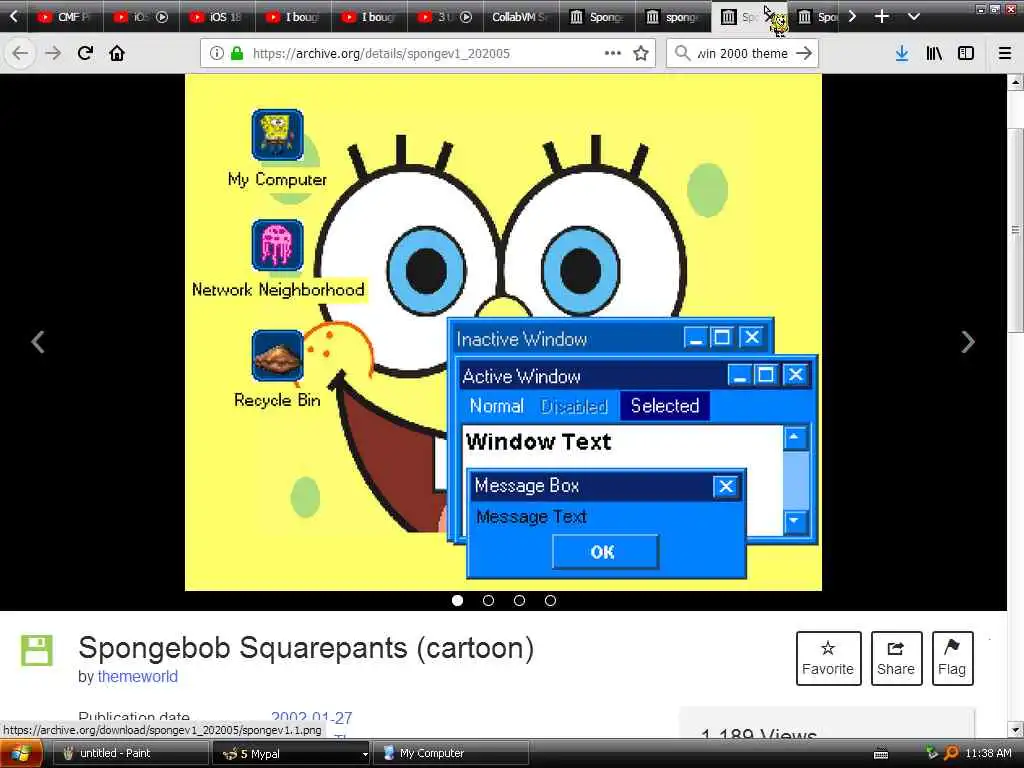Focus the 'win 2000 theme' search box
This screenshot has height=768, width=1024.
[742, 54]
